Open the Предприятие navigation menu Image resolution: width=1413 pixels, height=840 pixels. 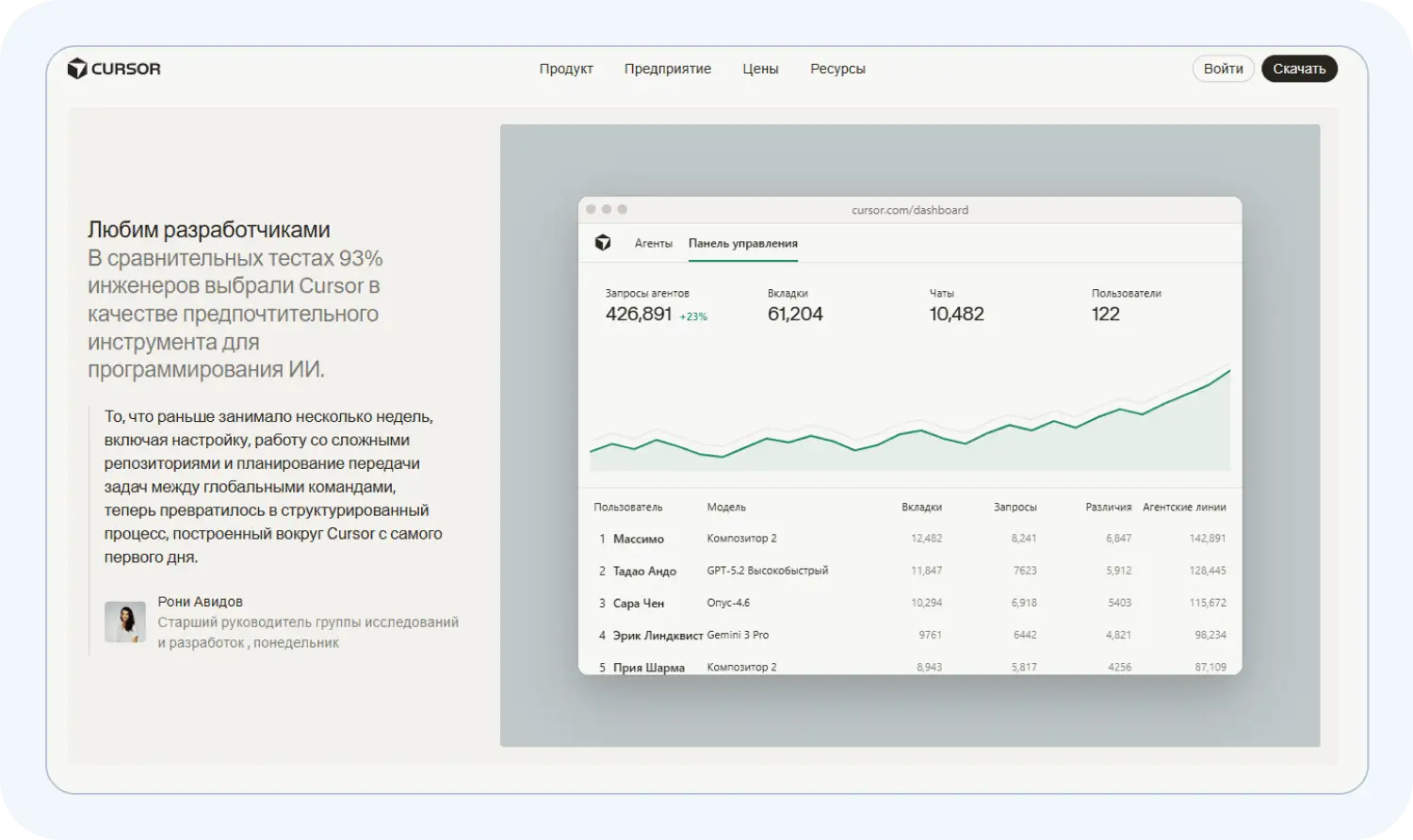coord(667,69)
